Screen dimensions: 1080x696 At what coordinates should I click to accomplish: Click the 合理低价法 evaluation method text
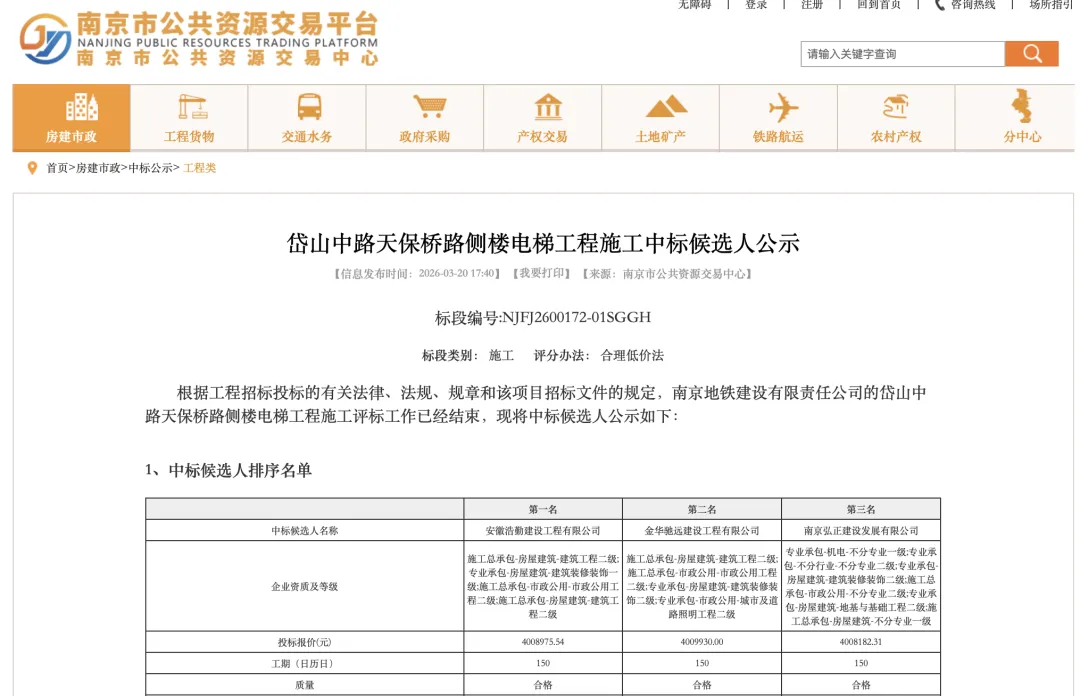click(632, 356)
